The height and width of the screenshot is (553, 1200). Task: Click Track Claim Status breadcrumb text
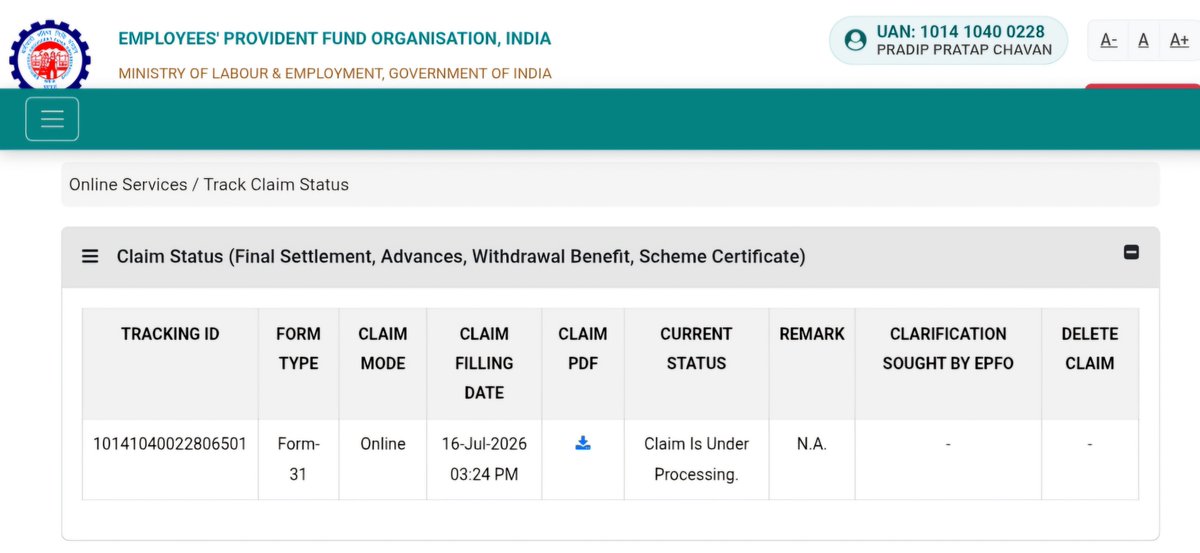(x=276, y=184)
